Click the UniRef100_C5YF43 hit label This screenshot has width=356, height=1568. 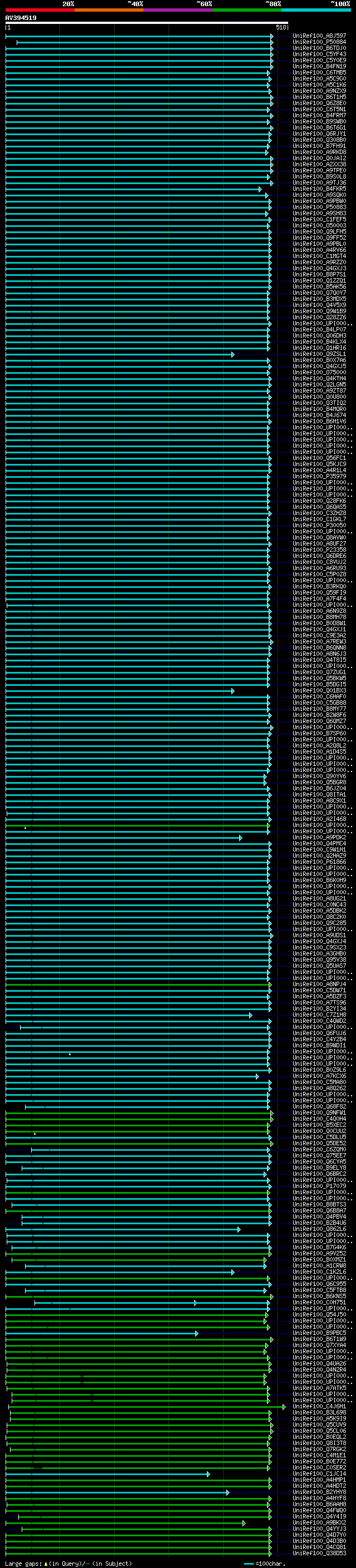(x=319, y=54)
